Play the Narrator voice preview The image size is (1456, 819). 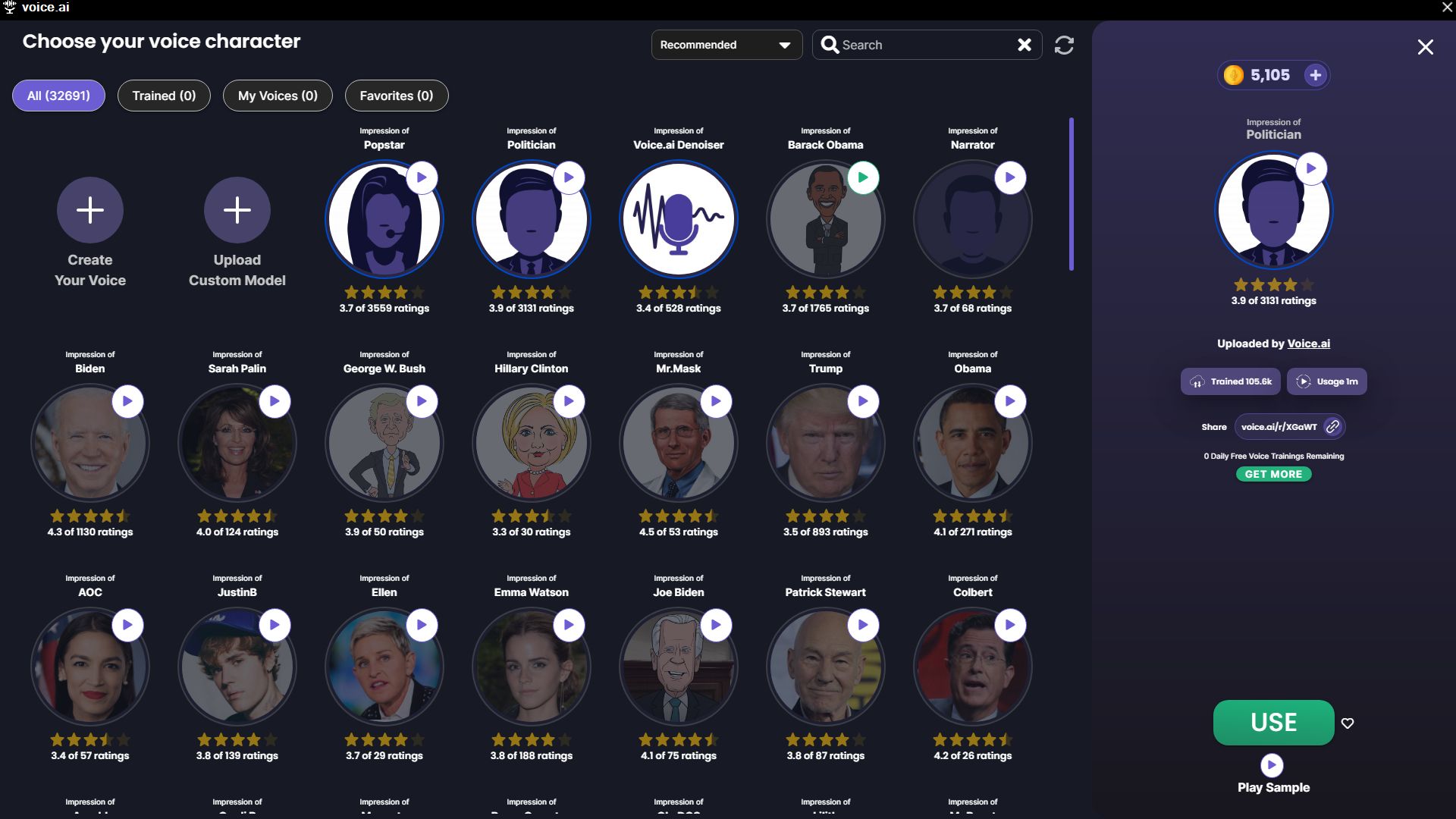[x=1010, y=177]
